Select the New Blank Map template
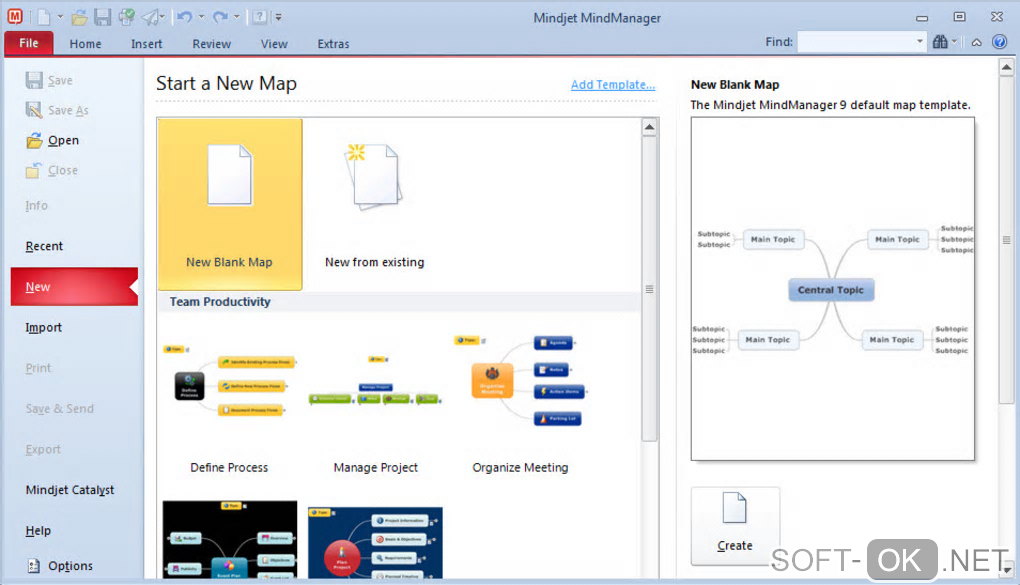Viewport: 1020px width, 585px height. [x=230, y=204]
